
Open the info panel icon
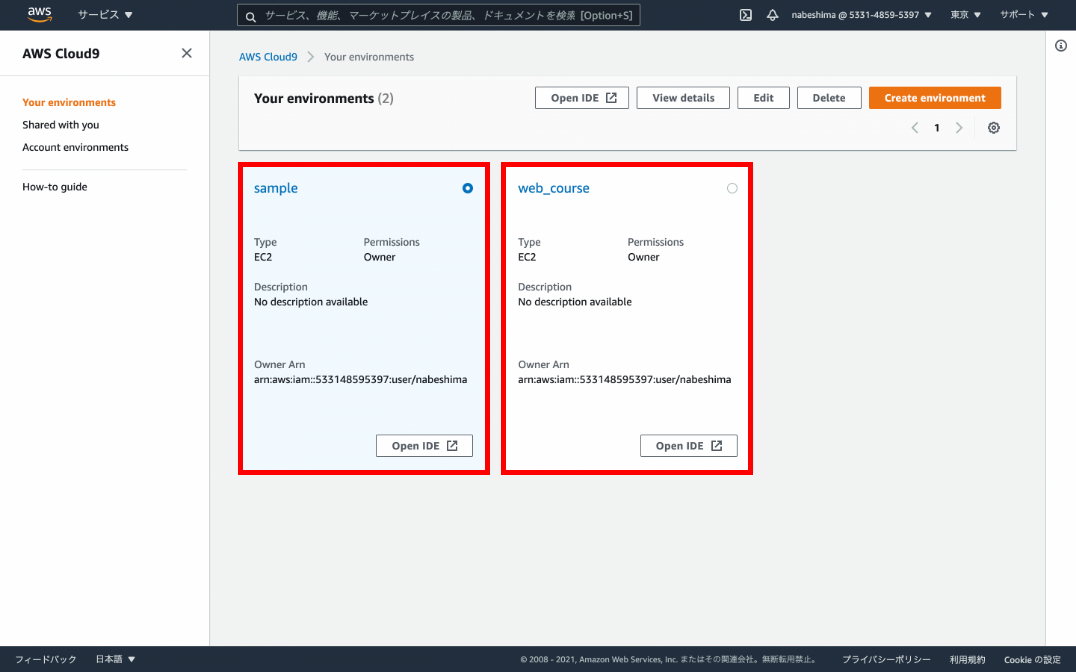1061,46
